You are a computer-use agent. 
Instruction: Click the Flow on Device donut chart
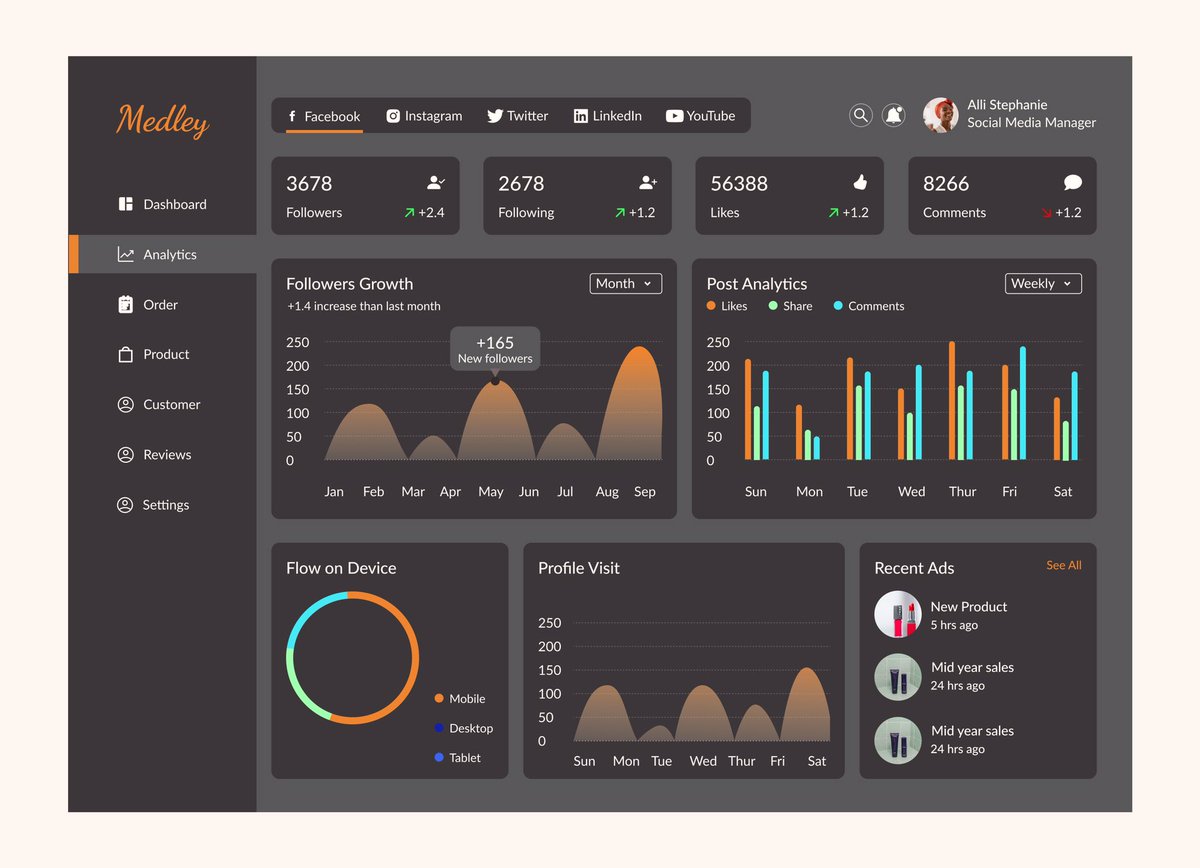point(352,657)
